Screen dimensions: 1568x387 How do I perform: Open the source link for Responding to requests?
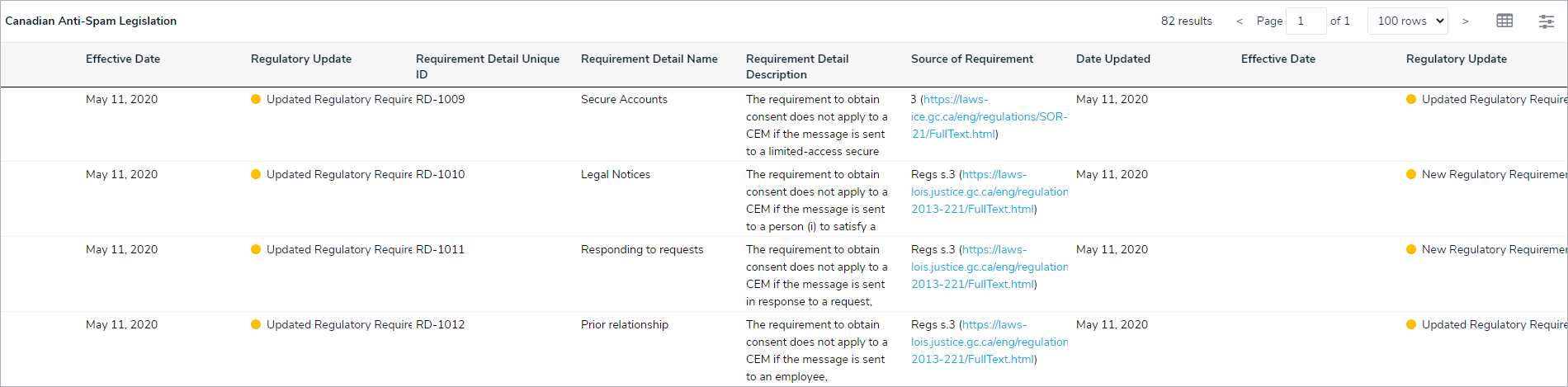(989, 267)
